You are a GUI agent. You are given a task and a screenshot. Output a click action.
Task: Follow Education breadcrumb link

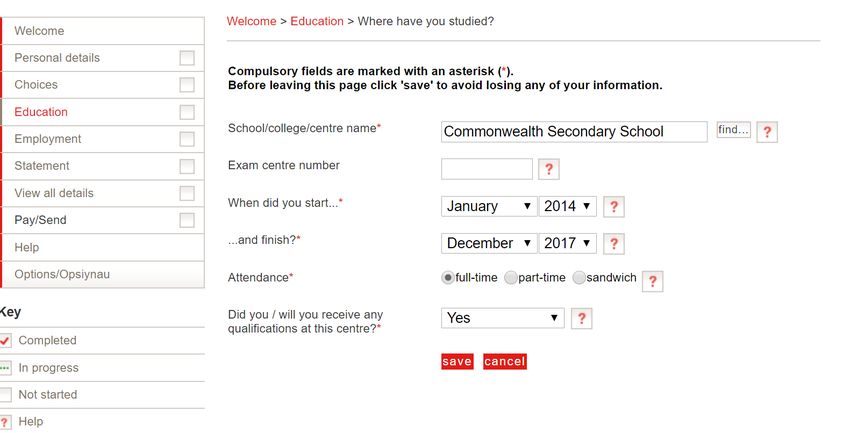[x=317, y=21]
